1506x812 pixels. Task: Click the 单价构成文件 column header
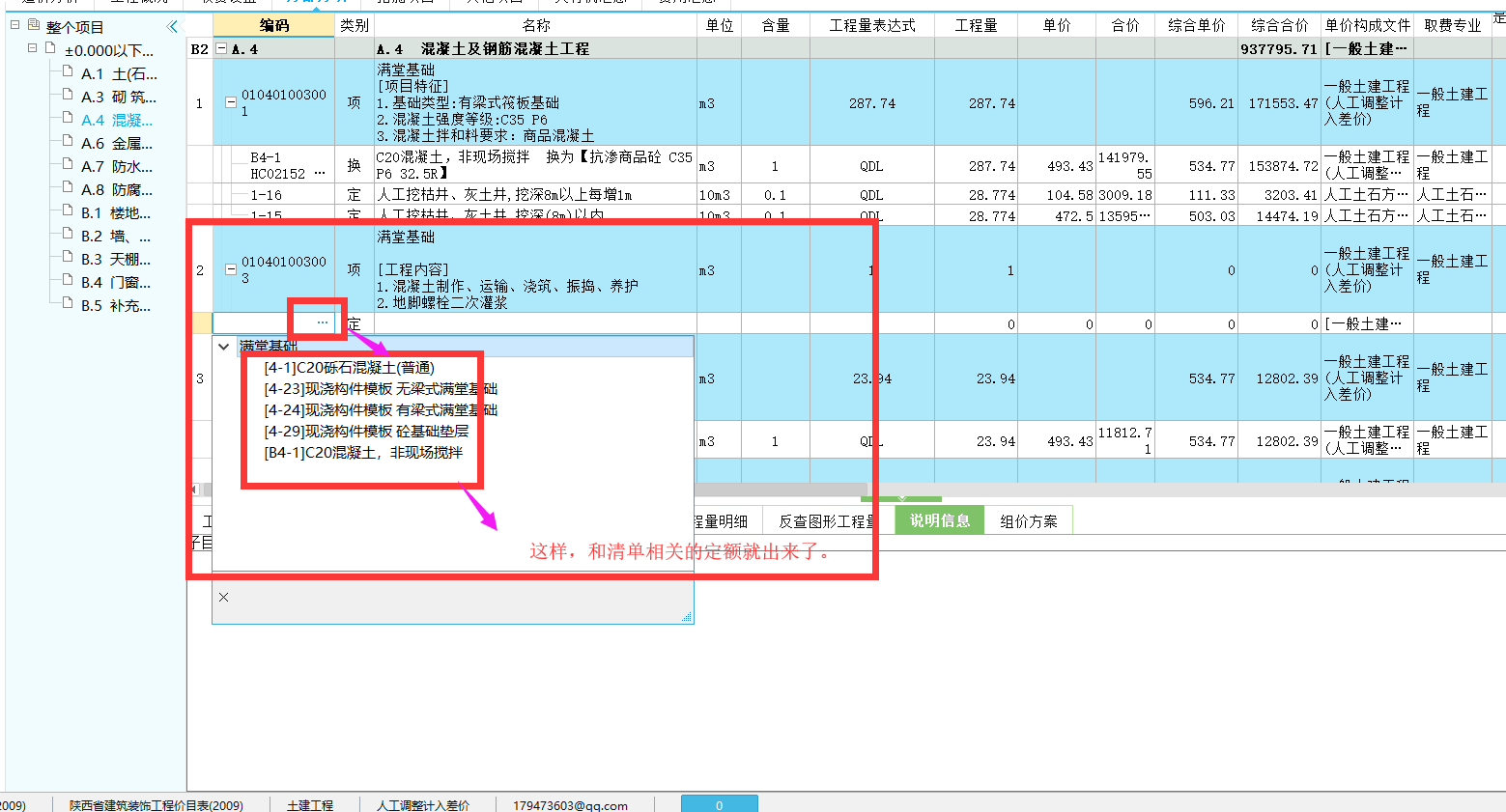point(1368,25)
